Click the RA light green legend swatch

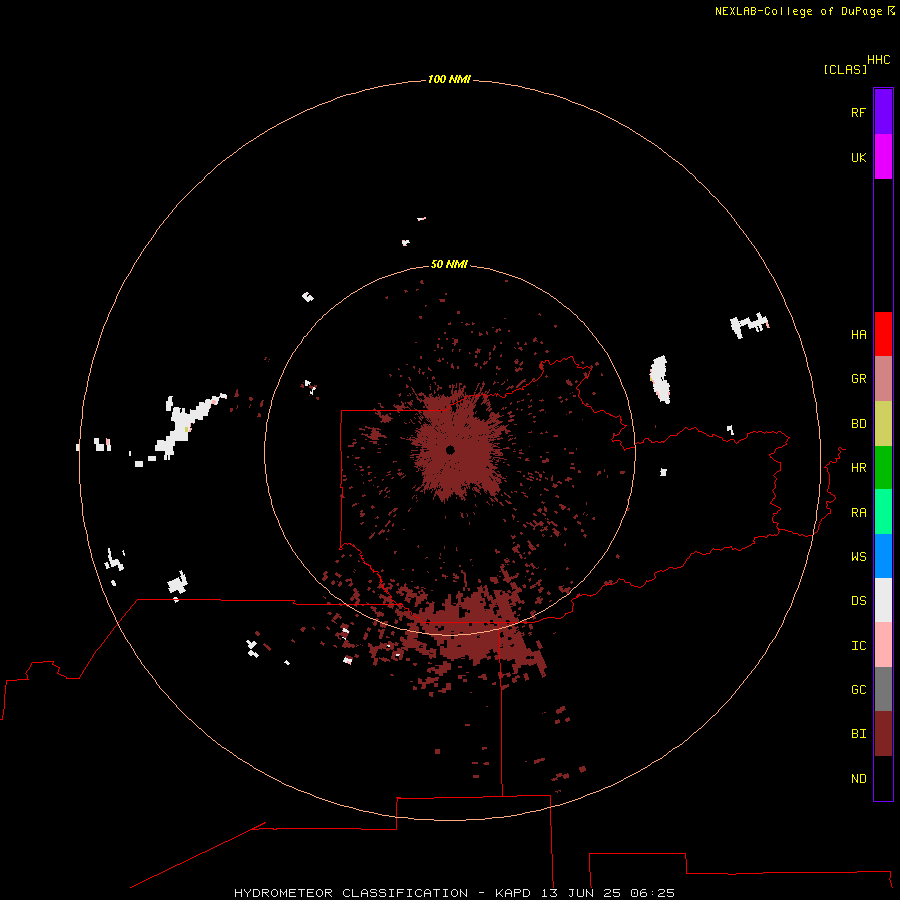tap(883, 512)
